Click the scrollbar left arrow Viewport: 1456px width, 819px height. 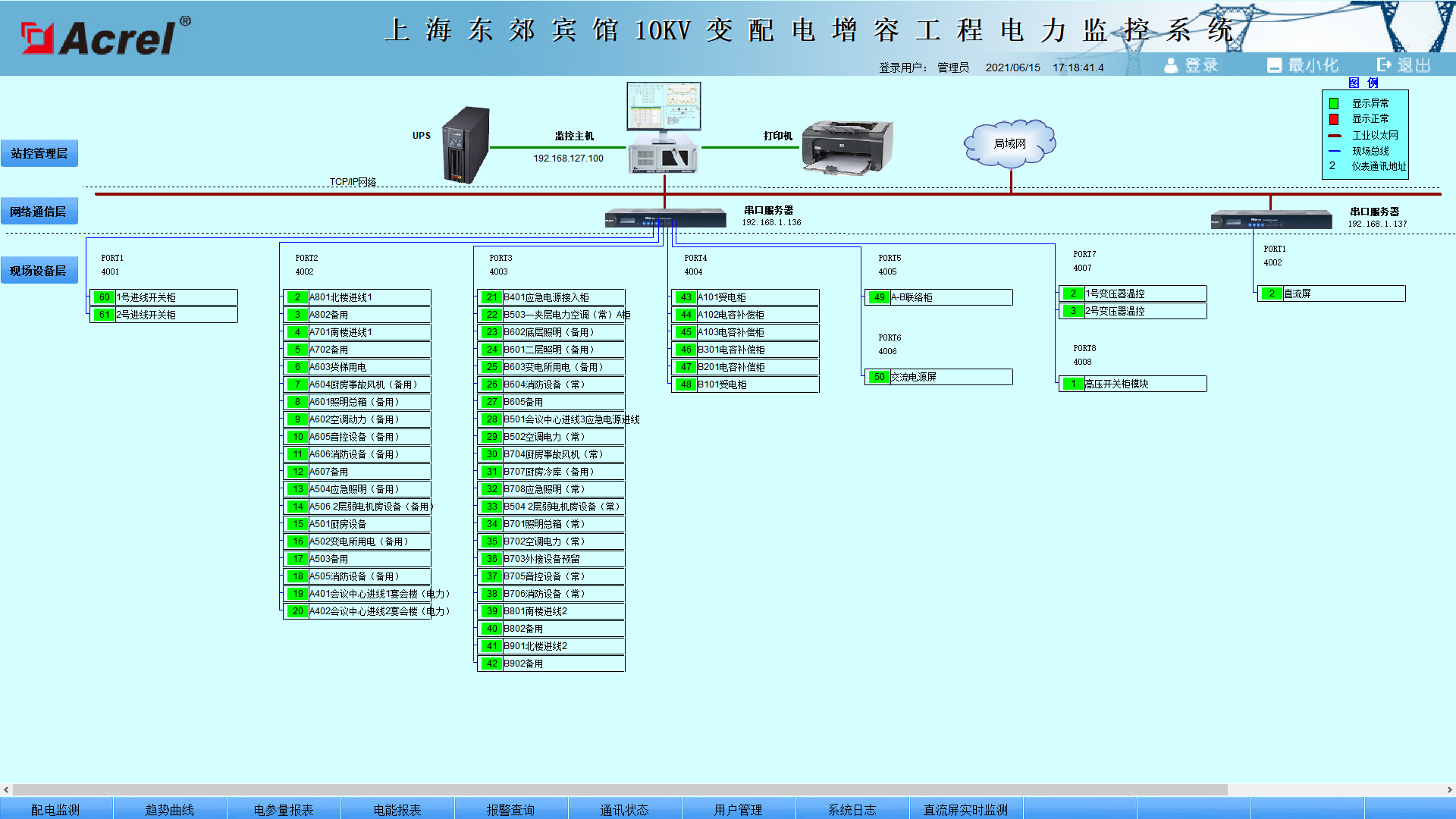[x=6, y=789]
